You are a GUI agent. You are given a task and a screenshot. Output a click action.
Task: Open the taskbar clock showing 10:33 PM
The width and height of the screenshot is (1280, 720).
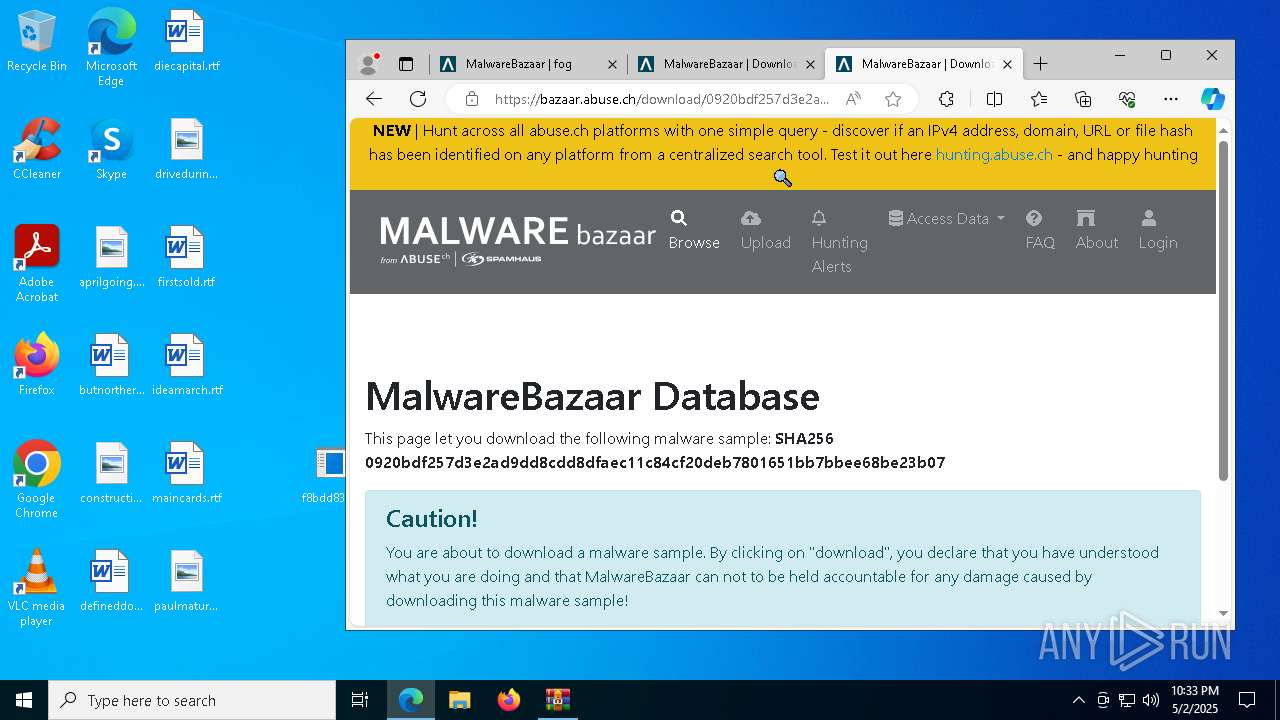(x=1195, y=700)
